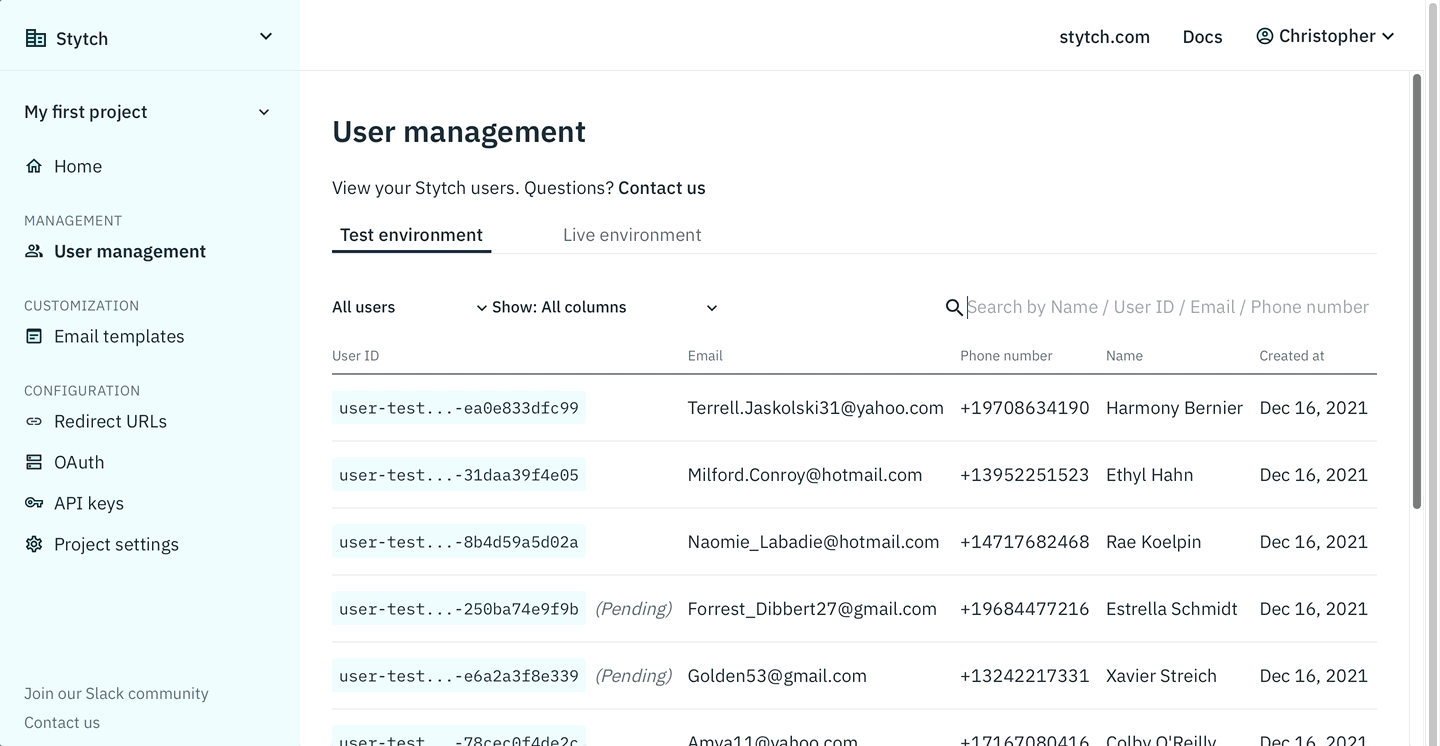1440x746 pixels.
Task: Click the User management people icon
Action: 34,251
